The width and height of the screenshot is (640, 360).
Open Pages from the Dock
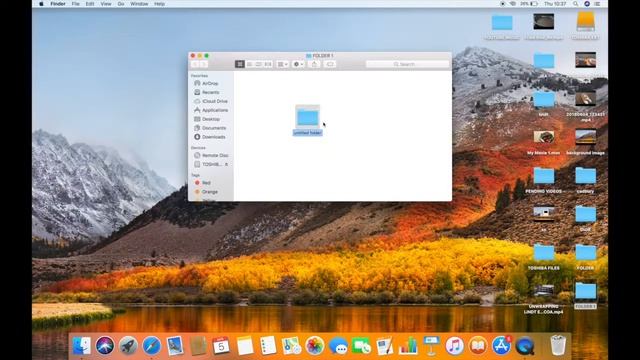(x=384, y=346)
